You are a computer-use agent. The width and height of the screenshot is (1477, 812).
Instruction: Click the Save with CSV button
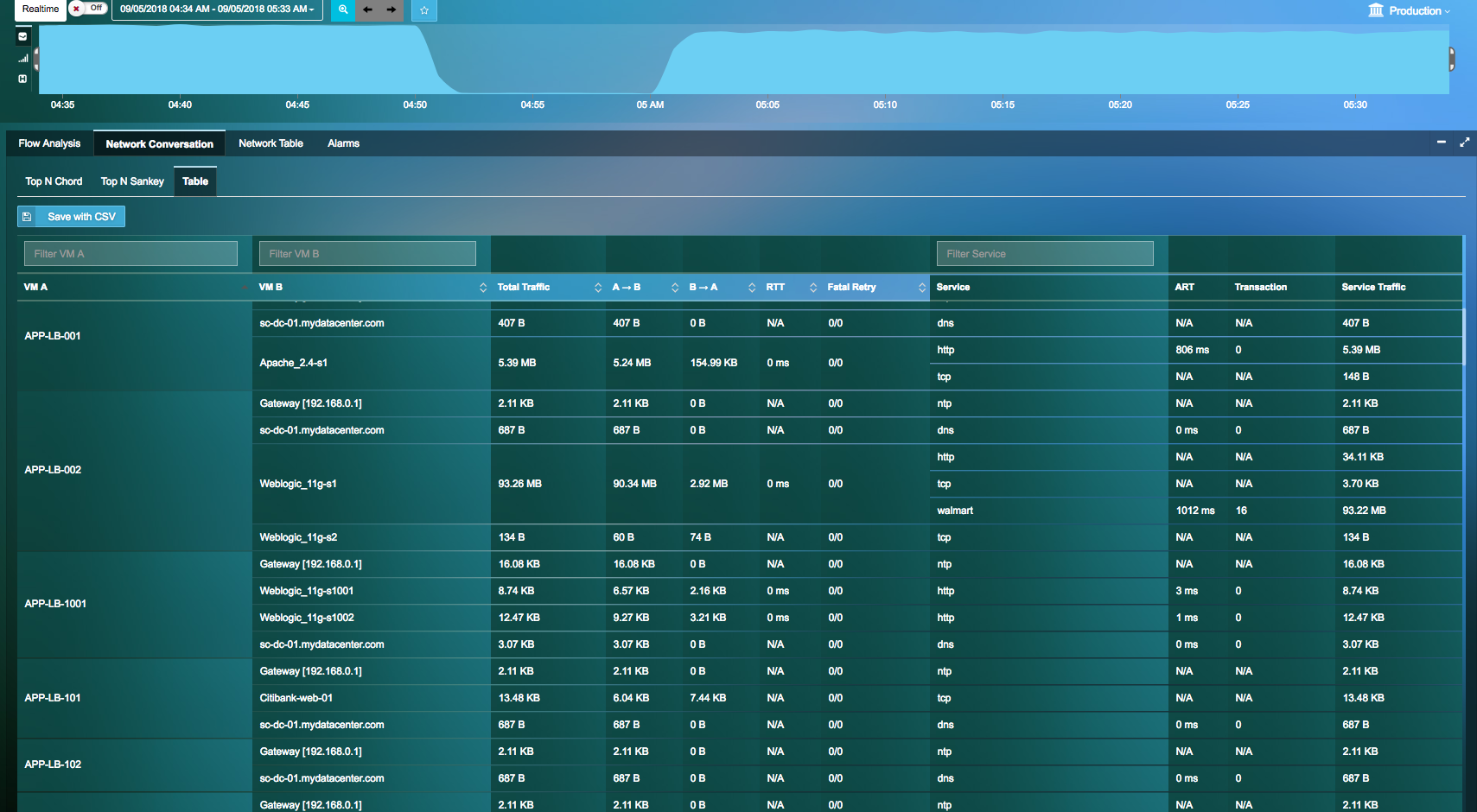[x=71, y=216]
